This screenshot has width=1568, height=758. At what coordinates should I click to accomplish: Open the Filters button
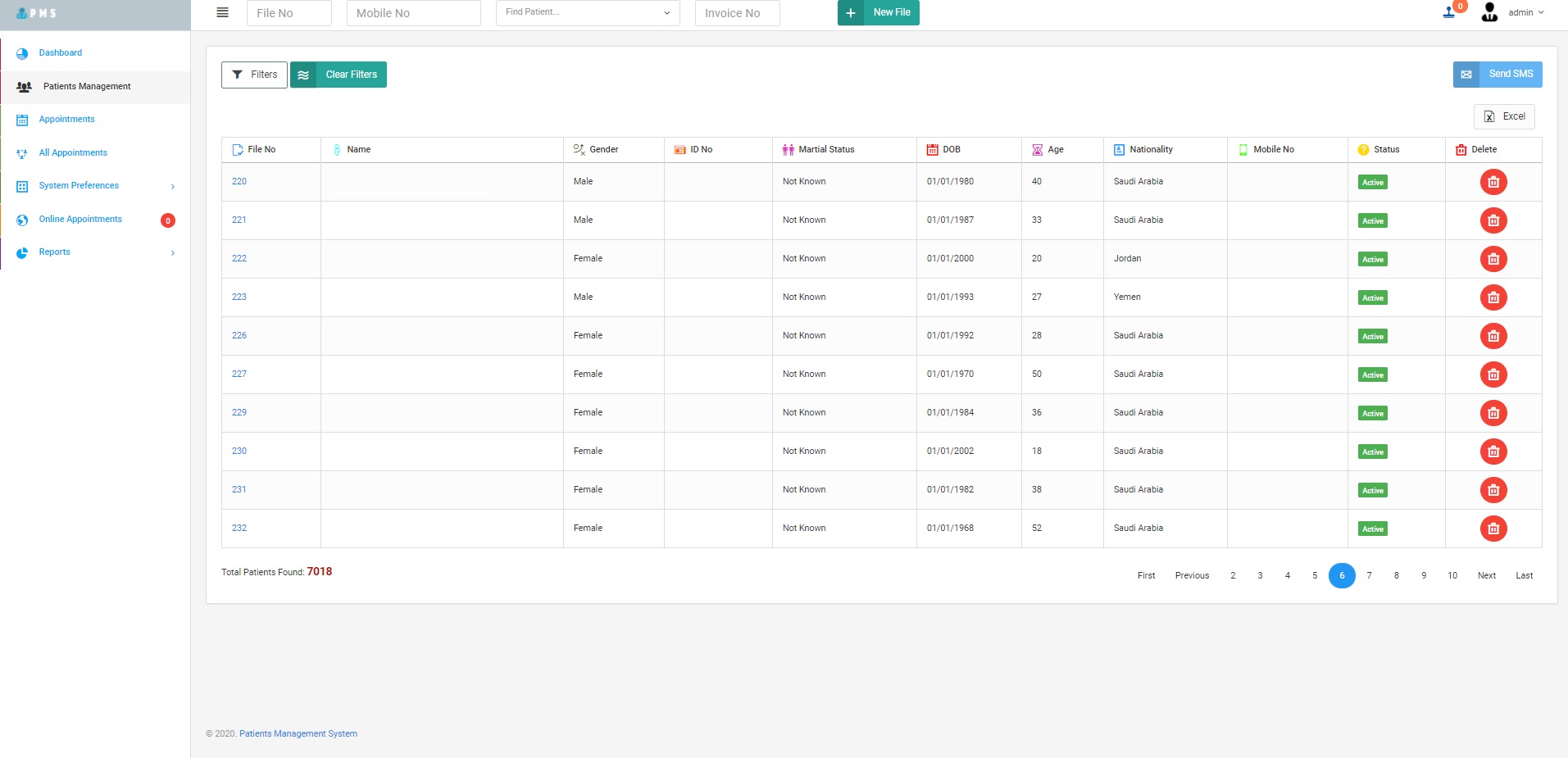point(254,75)
